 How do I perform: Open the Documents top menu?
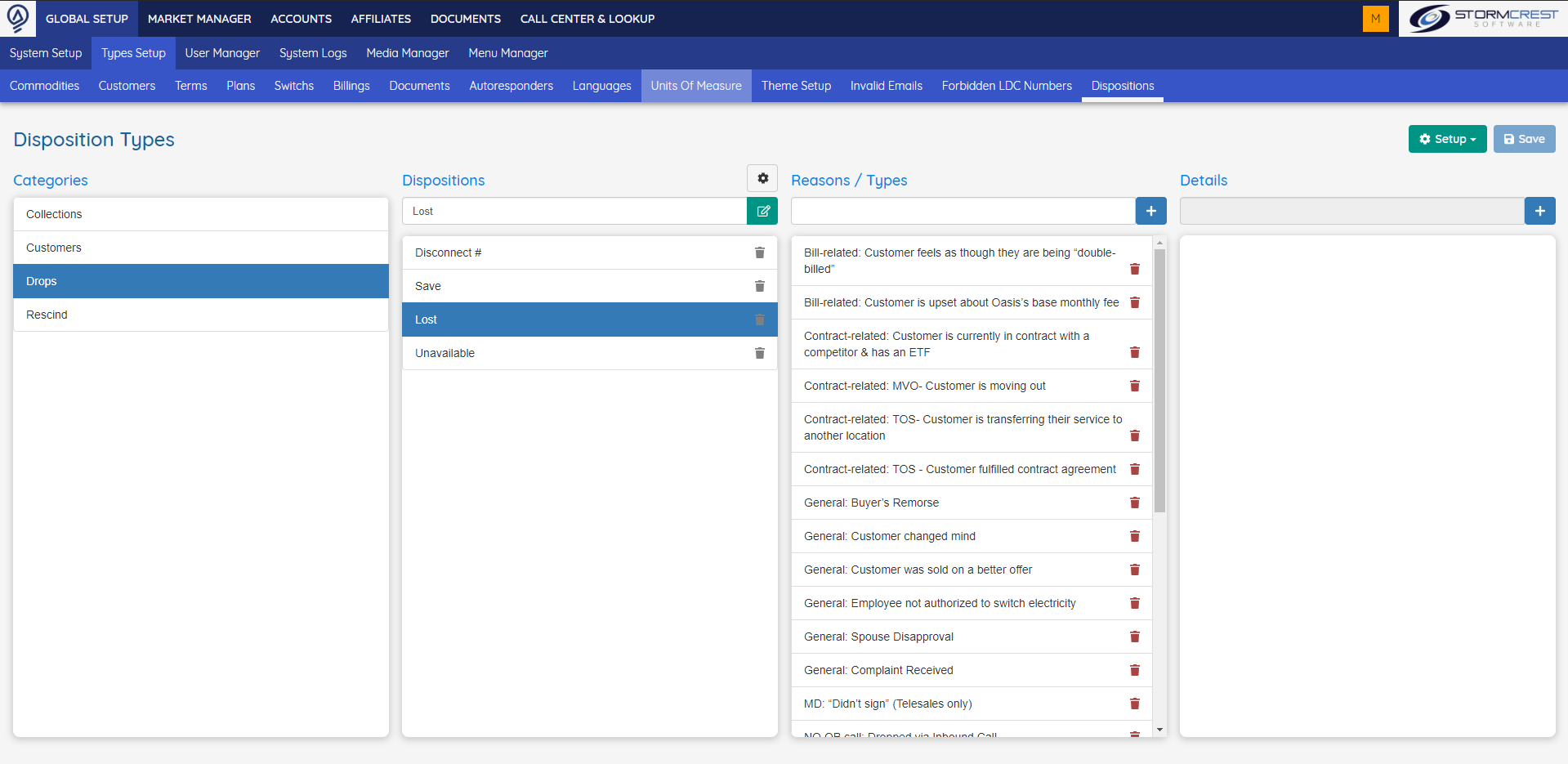tap(466, 18)
